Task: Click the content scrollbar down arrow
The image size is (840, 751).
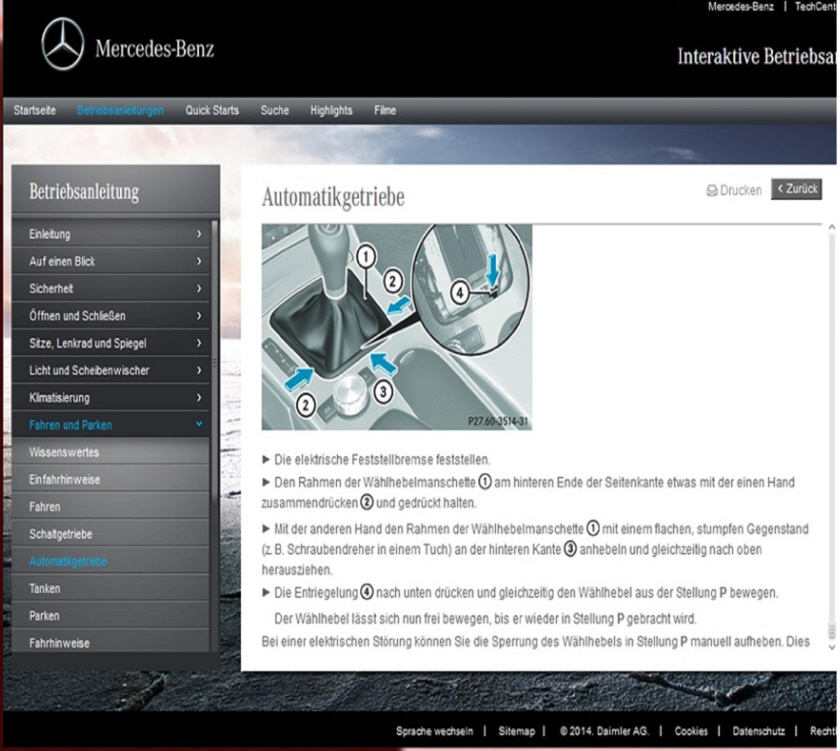Action: point(832,647)
